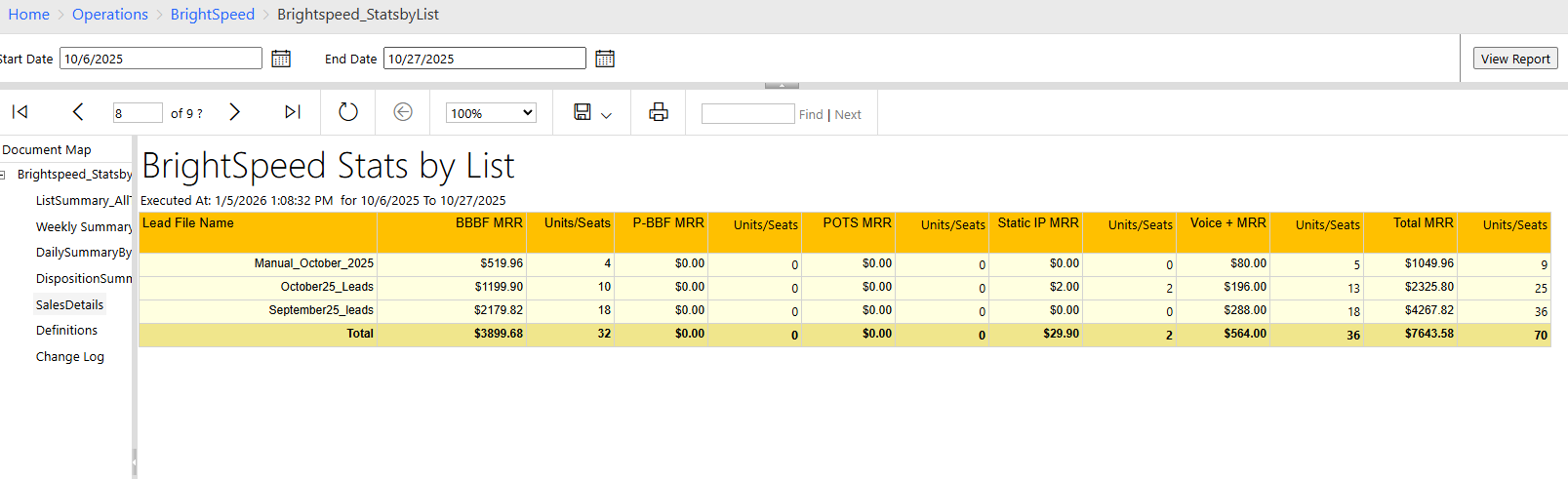Go to first report page
Image resolution: width=1568 pixels, height=479 pixels.
point(20,112)
